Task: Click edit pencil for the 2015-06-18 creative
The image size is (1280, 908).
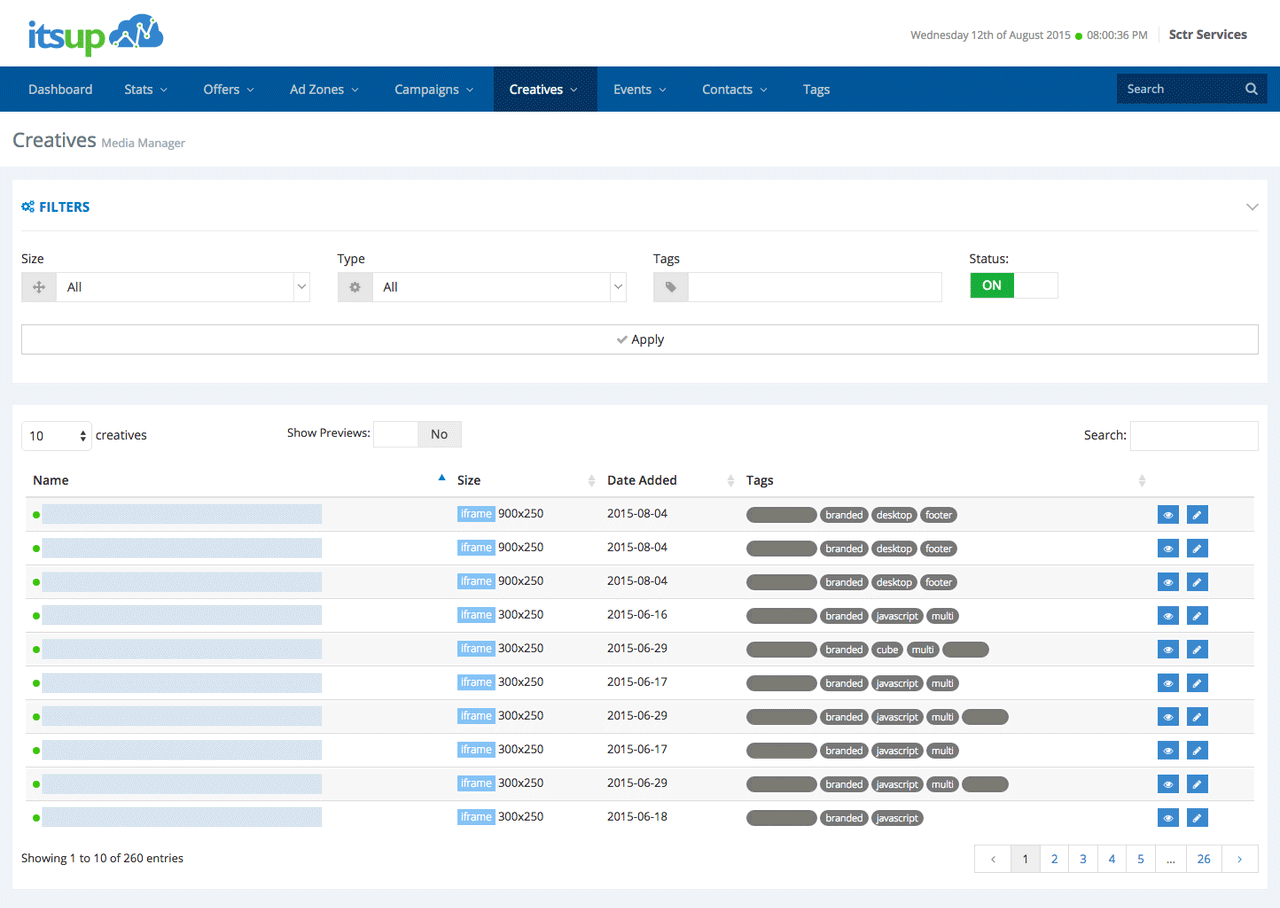Action: [1197, 818]
